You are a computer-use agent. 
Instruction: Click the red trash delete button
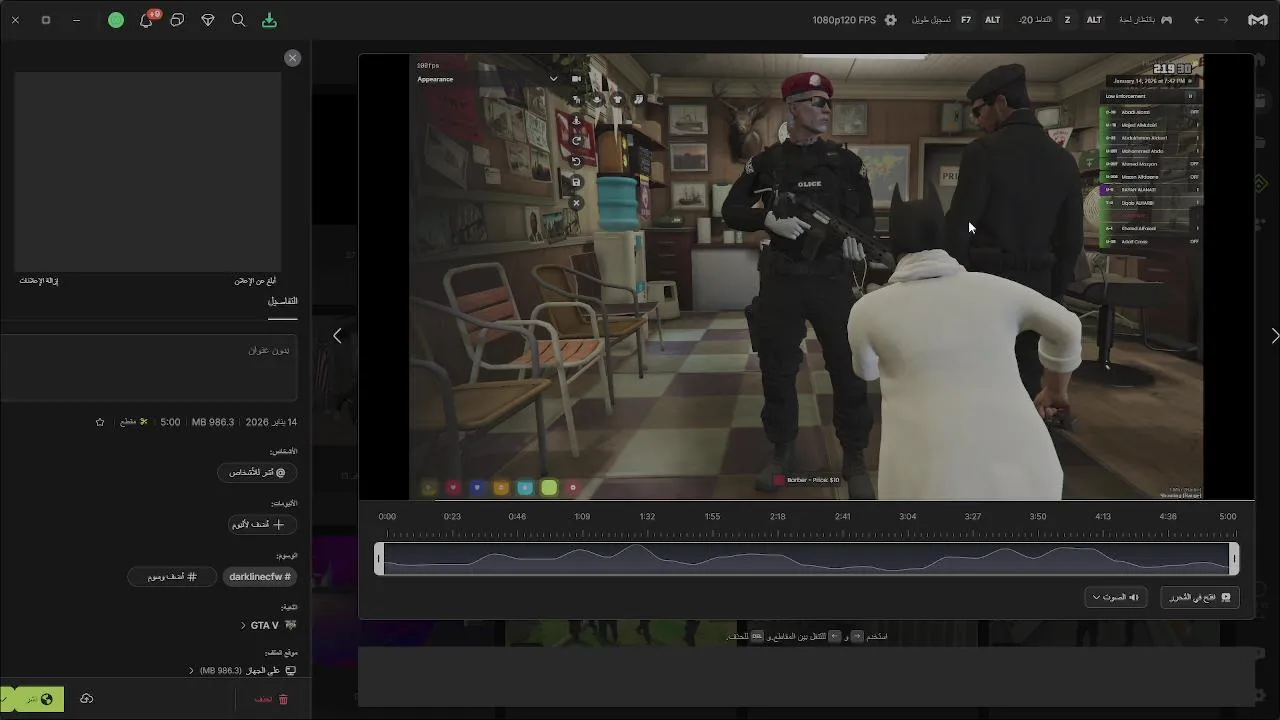click(x=272, y=699)
